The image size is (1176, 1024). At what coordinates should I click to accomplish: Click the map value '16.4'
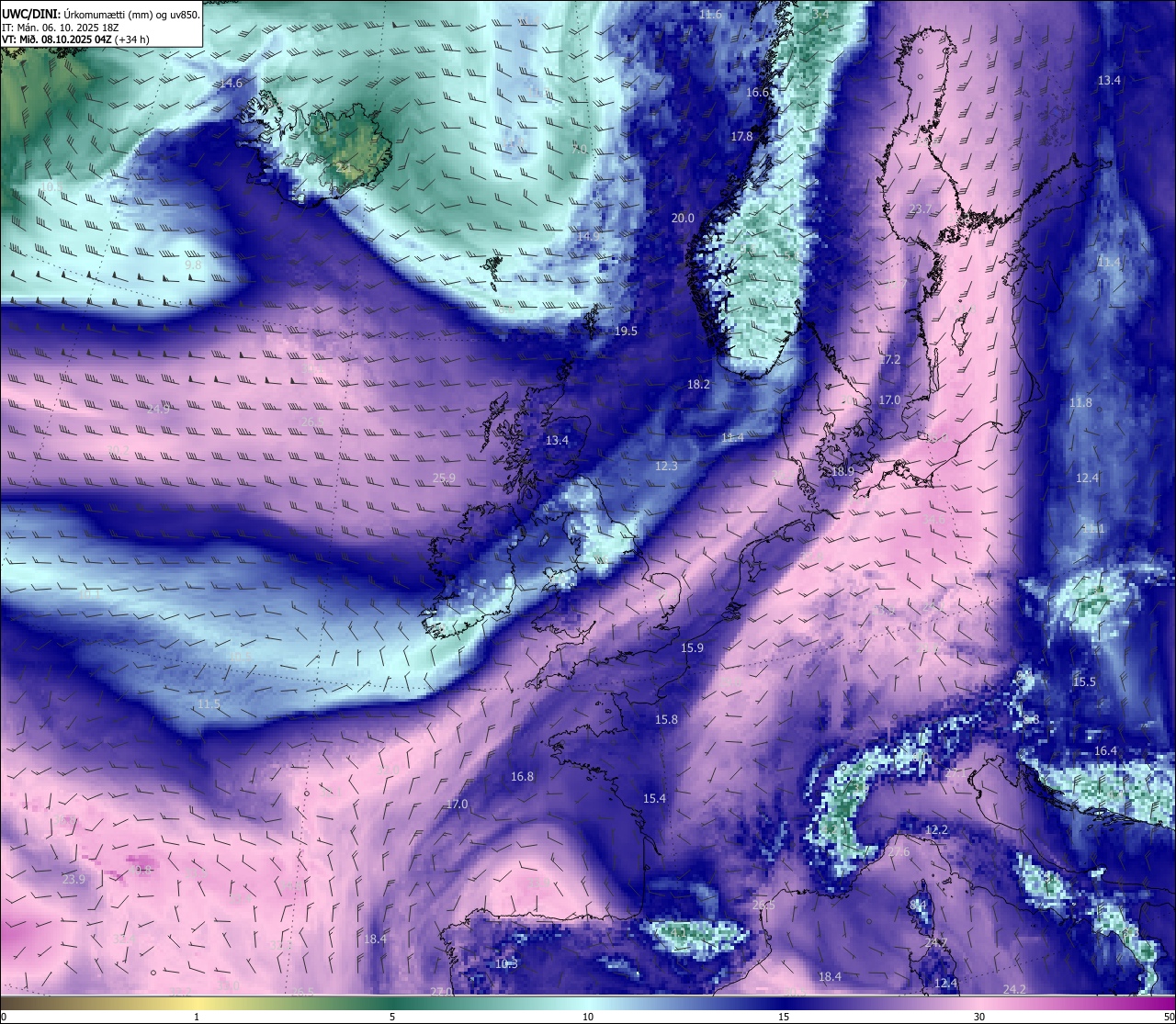1105,751
